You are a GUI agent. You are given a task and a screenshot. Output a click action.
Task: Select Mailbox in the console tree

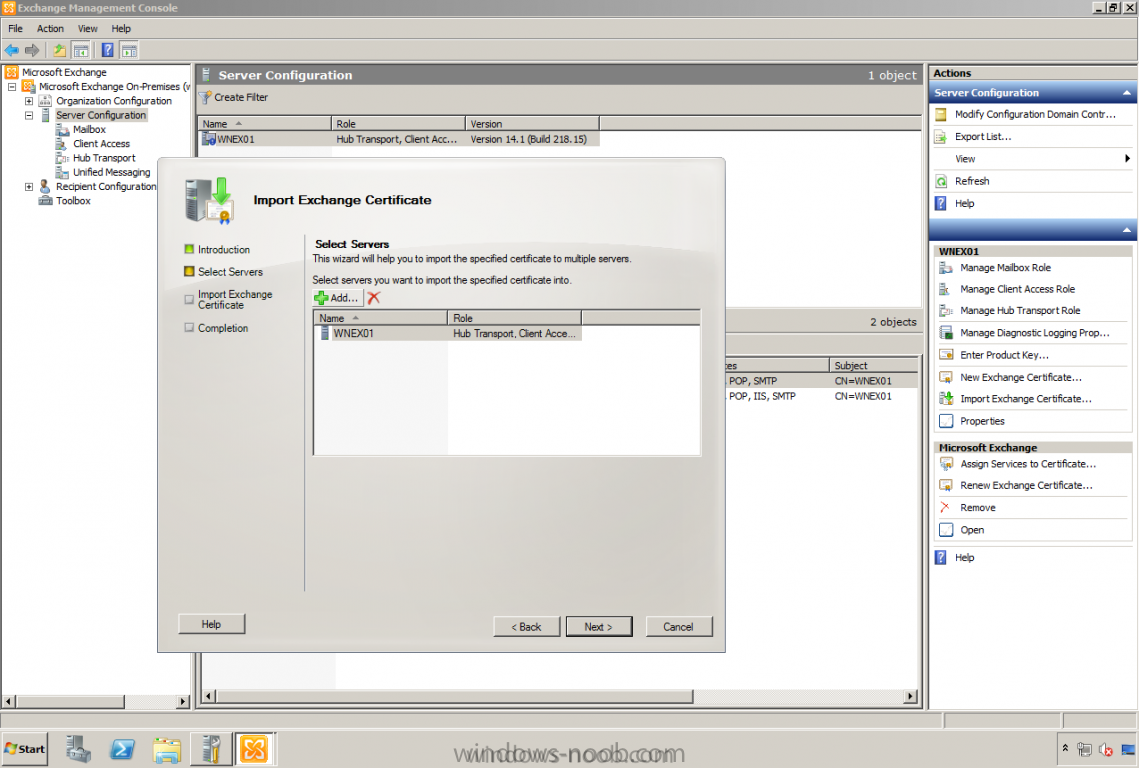tap(89, 129)
